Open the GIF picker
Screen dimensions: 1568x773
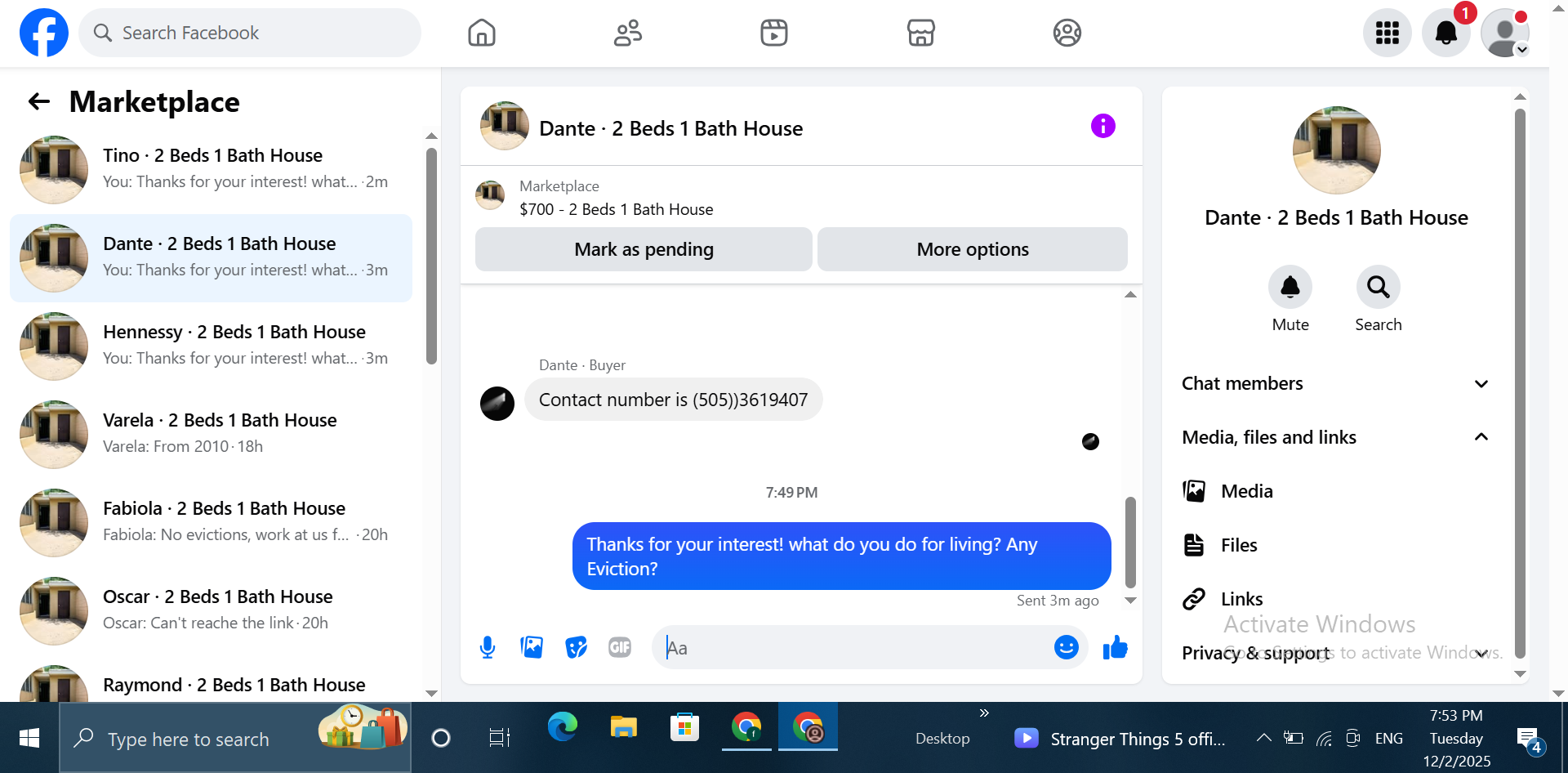[620, 648]
